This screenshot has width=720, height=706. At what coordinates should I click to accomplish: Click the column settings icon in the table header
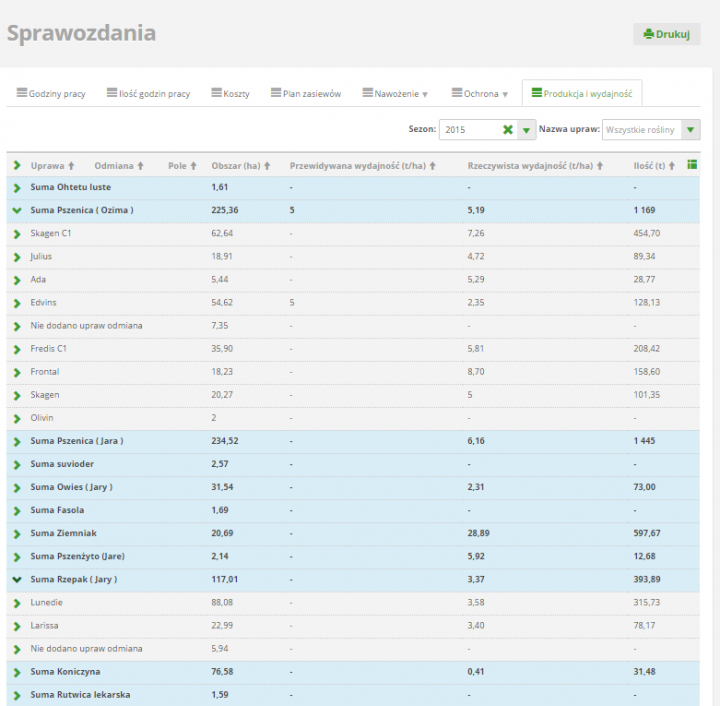pyautogui.click(x=693, y=165)
